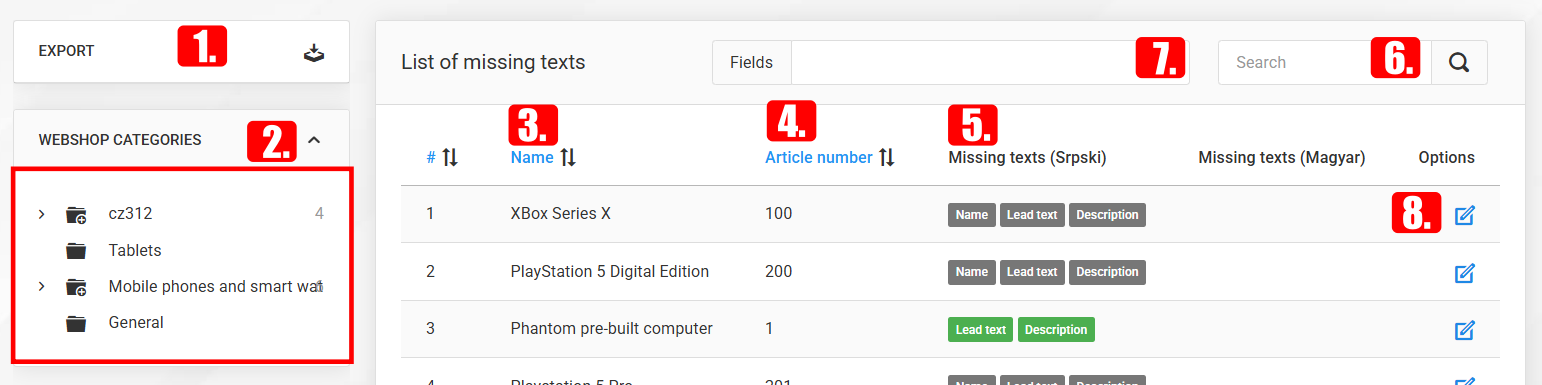
Task: Expand Mobile phones and smart watches category
Action: click(x=41, y=287)
